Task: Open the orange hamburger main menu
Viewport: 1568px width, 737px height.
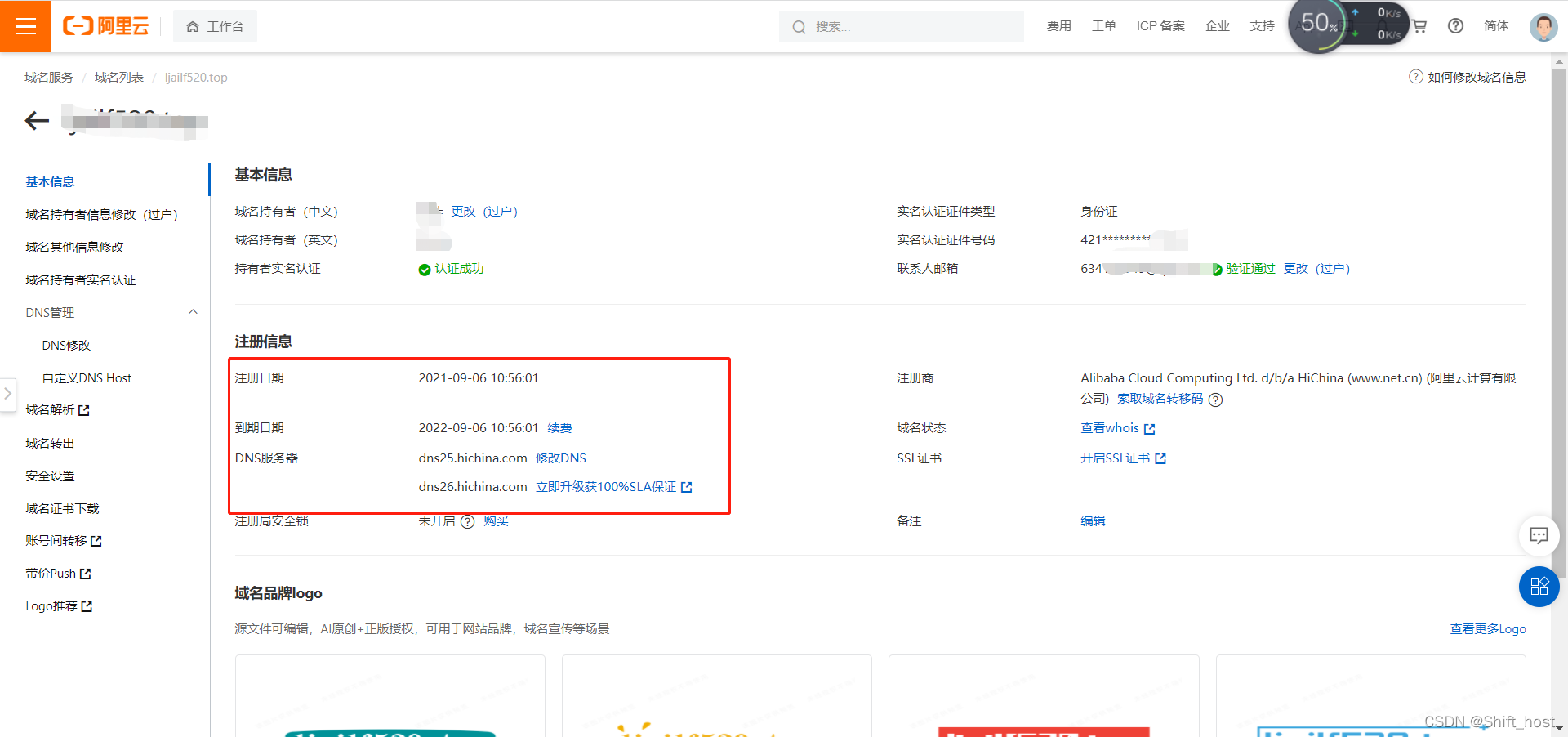Action: (25, 26)
